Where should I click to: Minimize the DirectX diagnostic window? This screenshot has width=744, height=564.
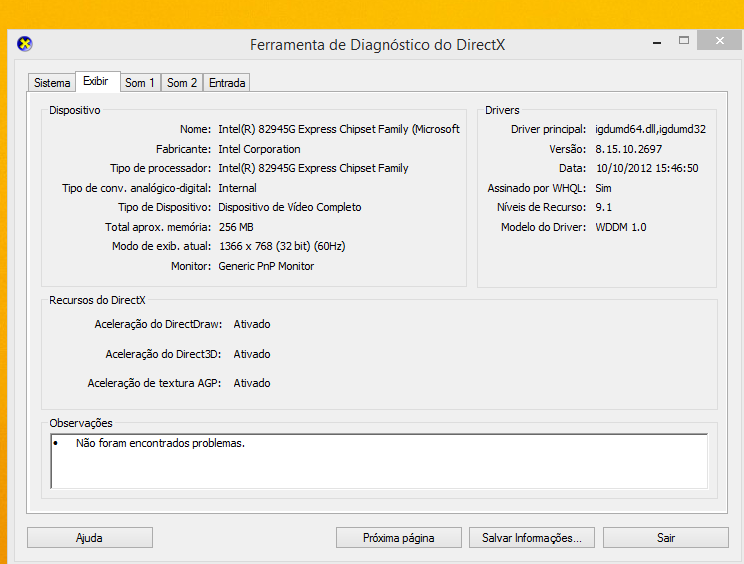point(657,42)
